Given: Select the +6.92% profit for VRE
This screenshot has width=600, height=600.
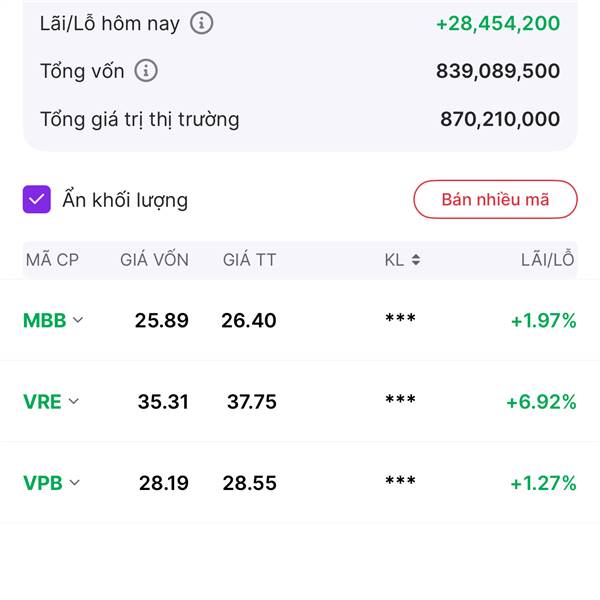Looking at the screenshot, I should click(541, 402).
